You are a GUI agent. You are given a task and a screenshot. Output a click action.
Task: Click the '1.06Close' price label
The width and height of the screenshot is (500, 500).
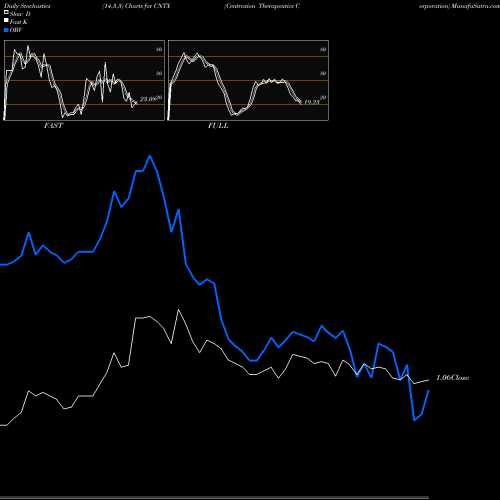[453, 378]
